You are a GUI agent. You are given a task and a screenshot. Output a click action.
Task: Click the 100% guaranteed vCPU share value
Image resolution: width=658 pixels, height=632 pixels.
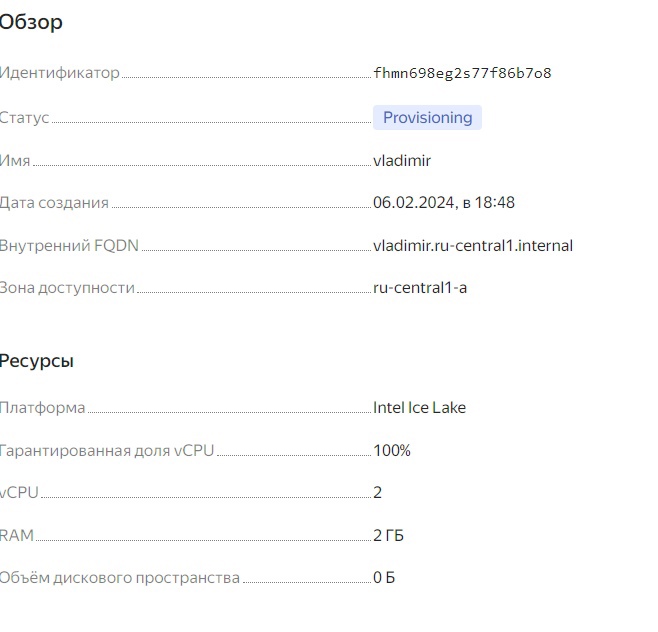392,451
